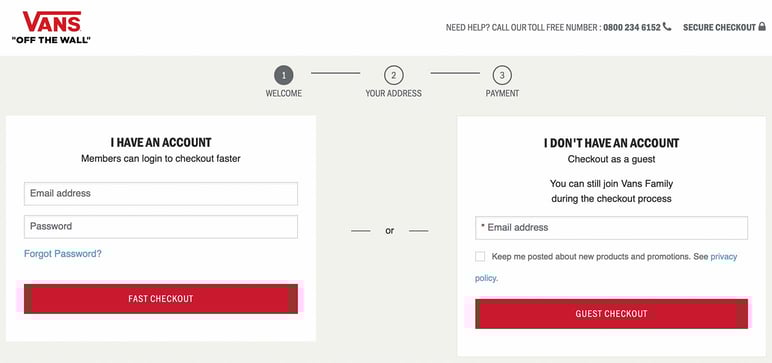Focus the Password field
The image size is (772, 363).
[x=161, y=227]
